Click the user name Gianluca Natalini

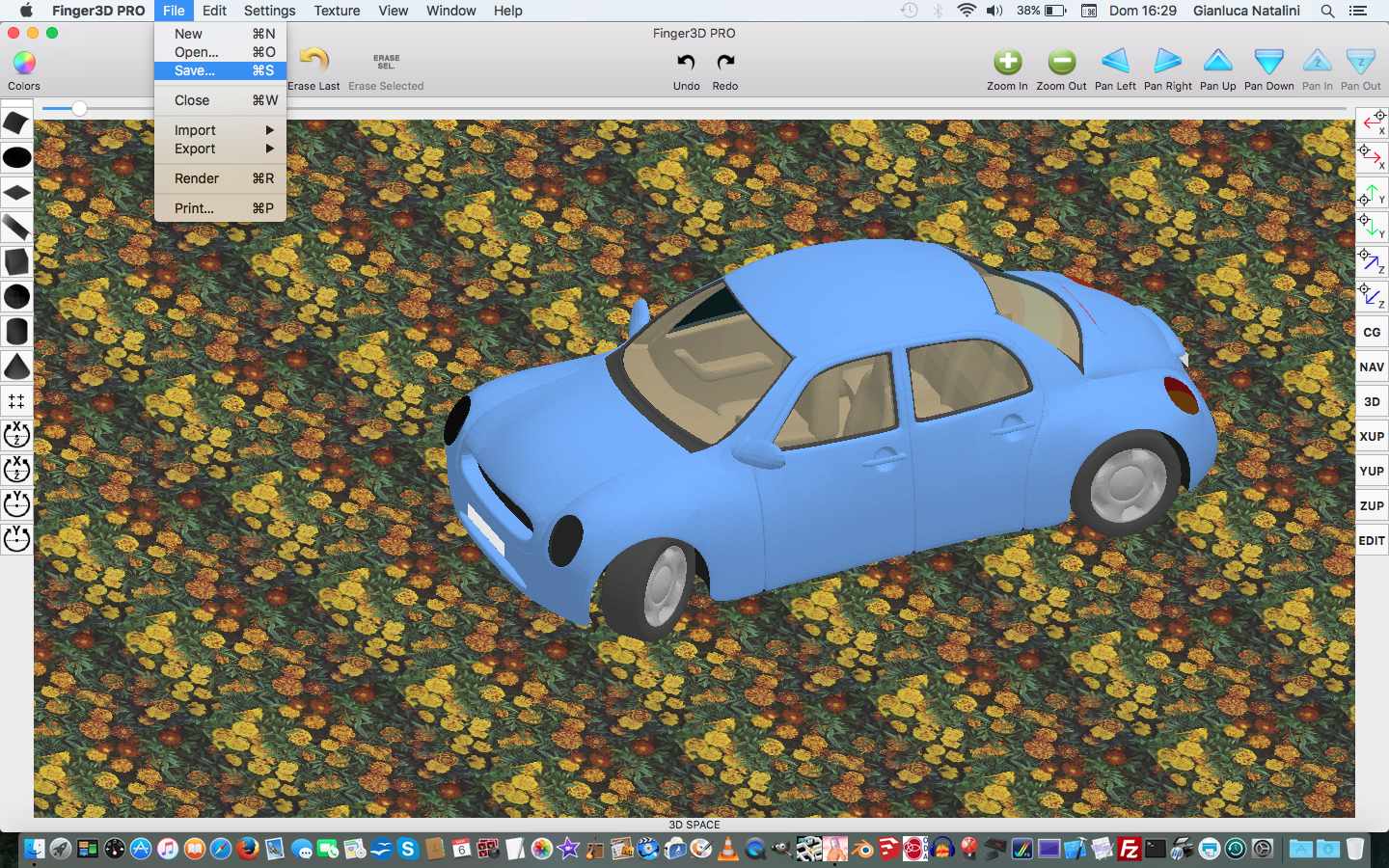coord(1246,11)
